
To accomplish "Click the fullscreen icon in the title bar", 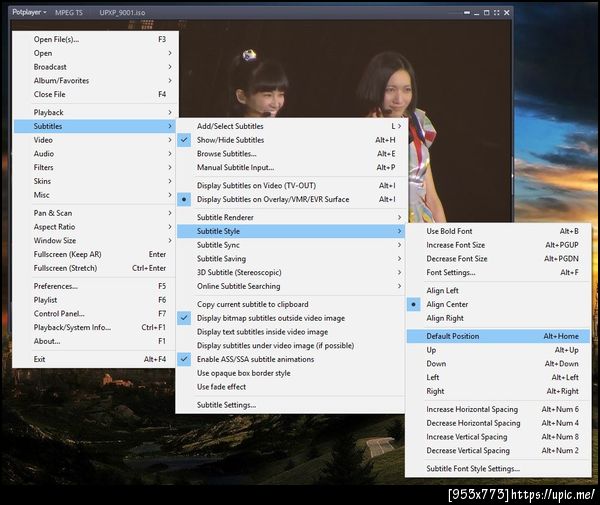I will coord(496,13).
